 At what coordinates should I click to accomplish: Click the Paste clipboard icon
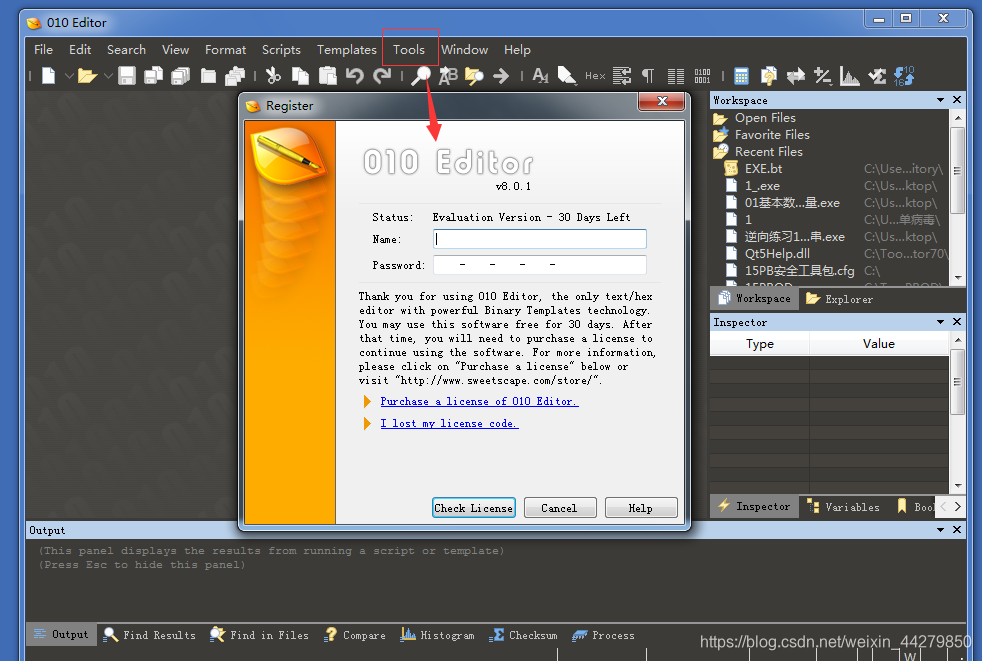tap(328, 76)
